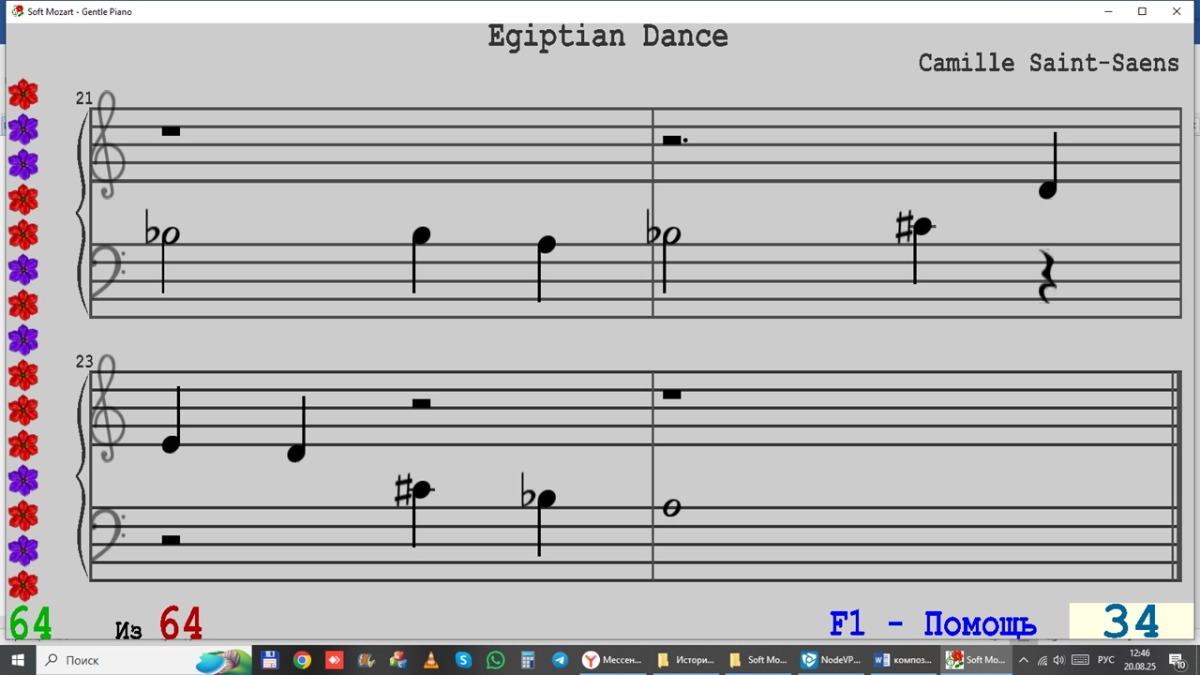Switch to the NodeVP... taskbar window

831,660
